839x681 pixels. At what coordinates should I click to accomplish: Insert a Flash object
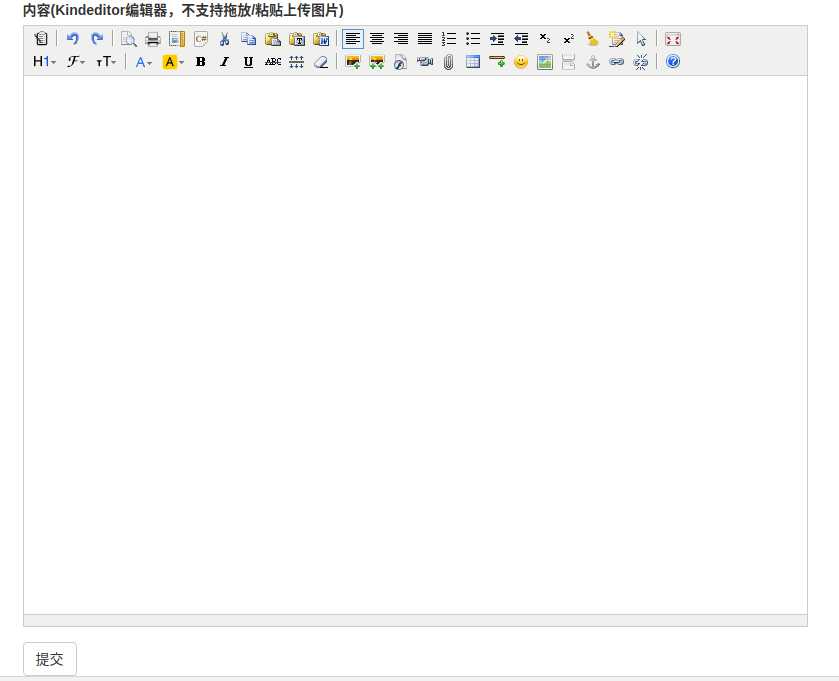pos(400,62)
